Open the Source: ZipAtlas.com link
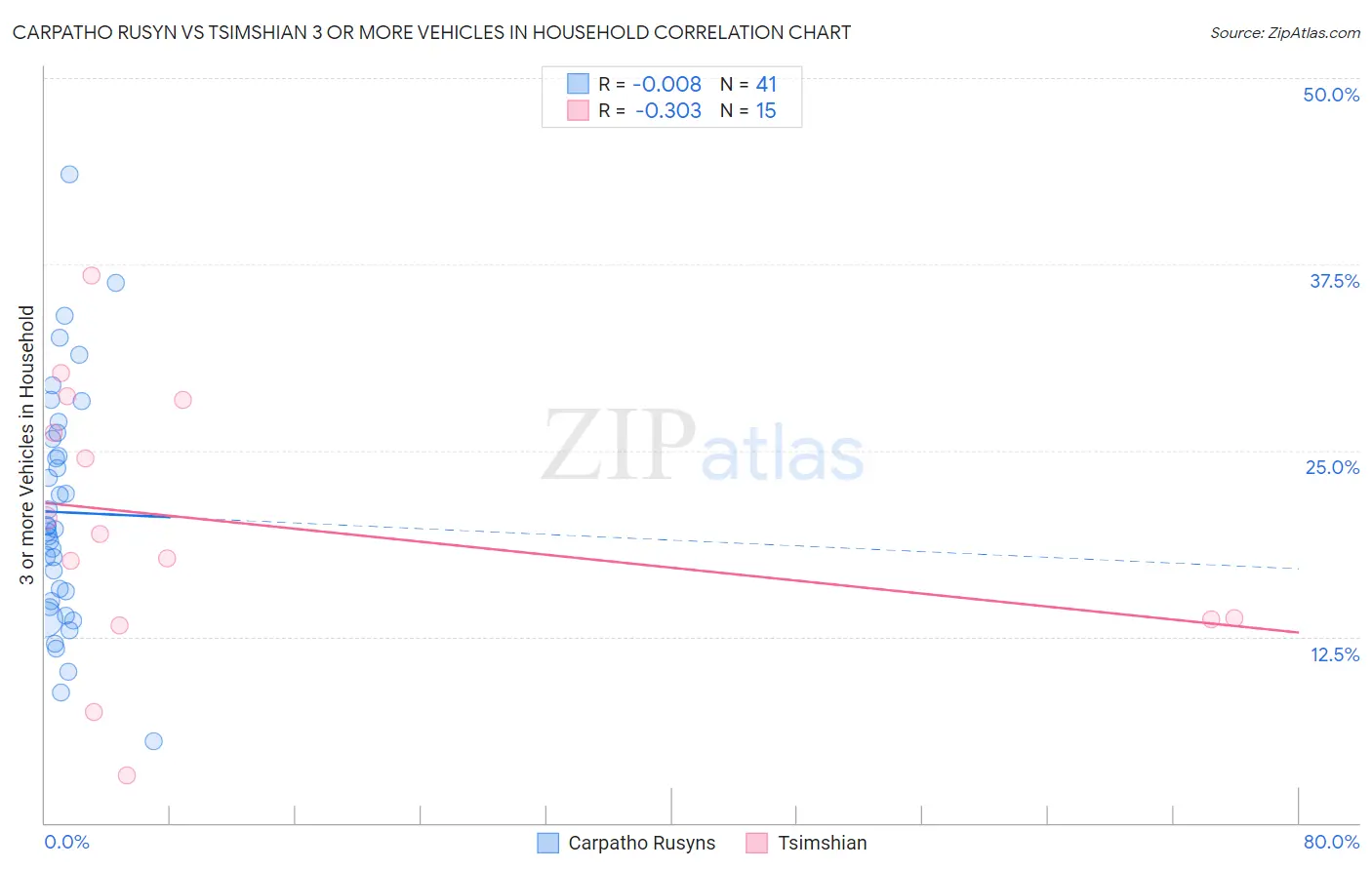The image size is (1372, 870). pyautogui.click(x=1285, y=32)
